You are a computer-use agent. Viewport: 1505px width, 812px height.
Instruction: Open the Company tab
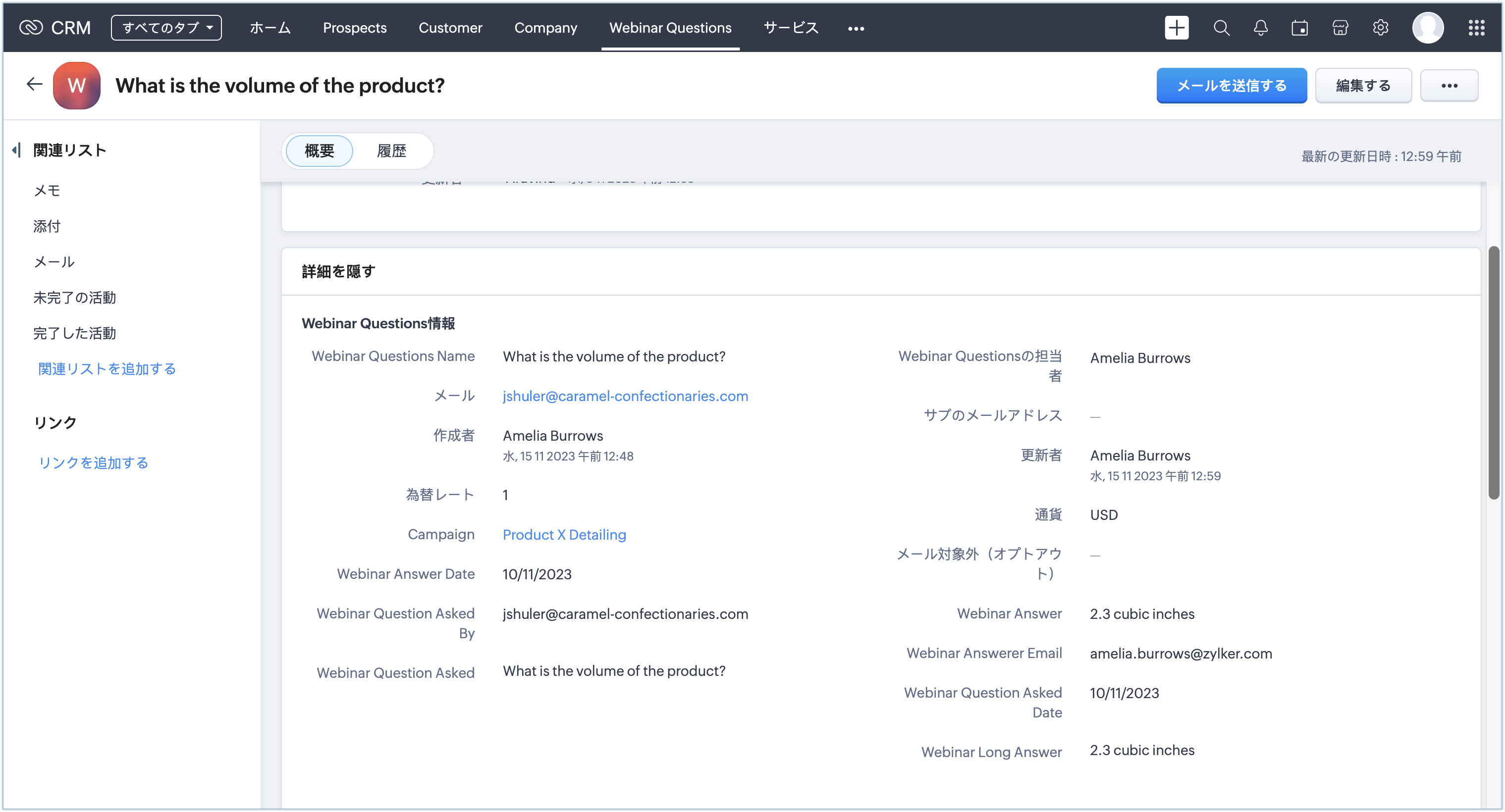pos(545,27)
